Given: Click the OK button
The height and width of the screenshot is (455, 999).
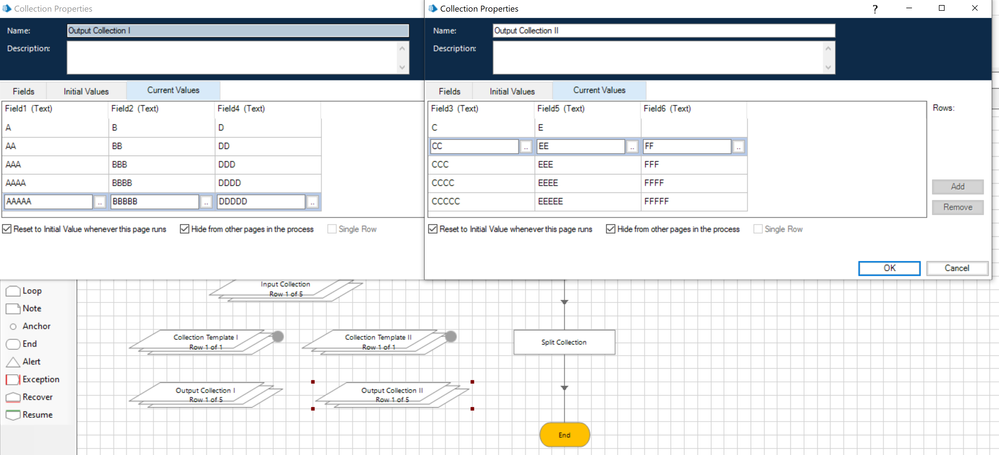Looking at the screenshot, I should point(889,268).
